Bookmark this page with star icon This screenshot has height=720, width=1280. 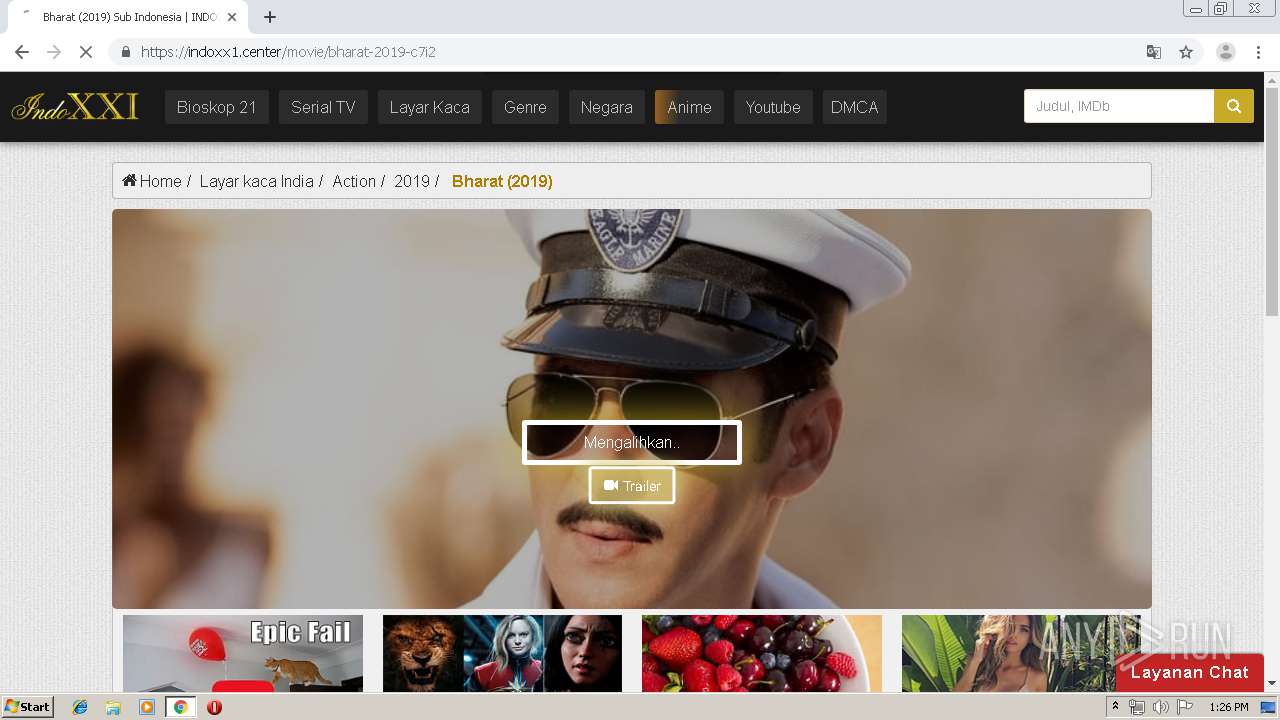tap(1186, 52)
